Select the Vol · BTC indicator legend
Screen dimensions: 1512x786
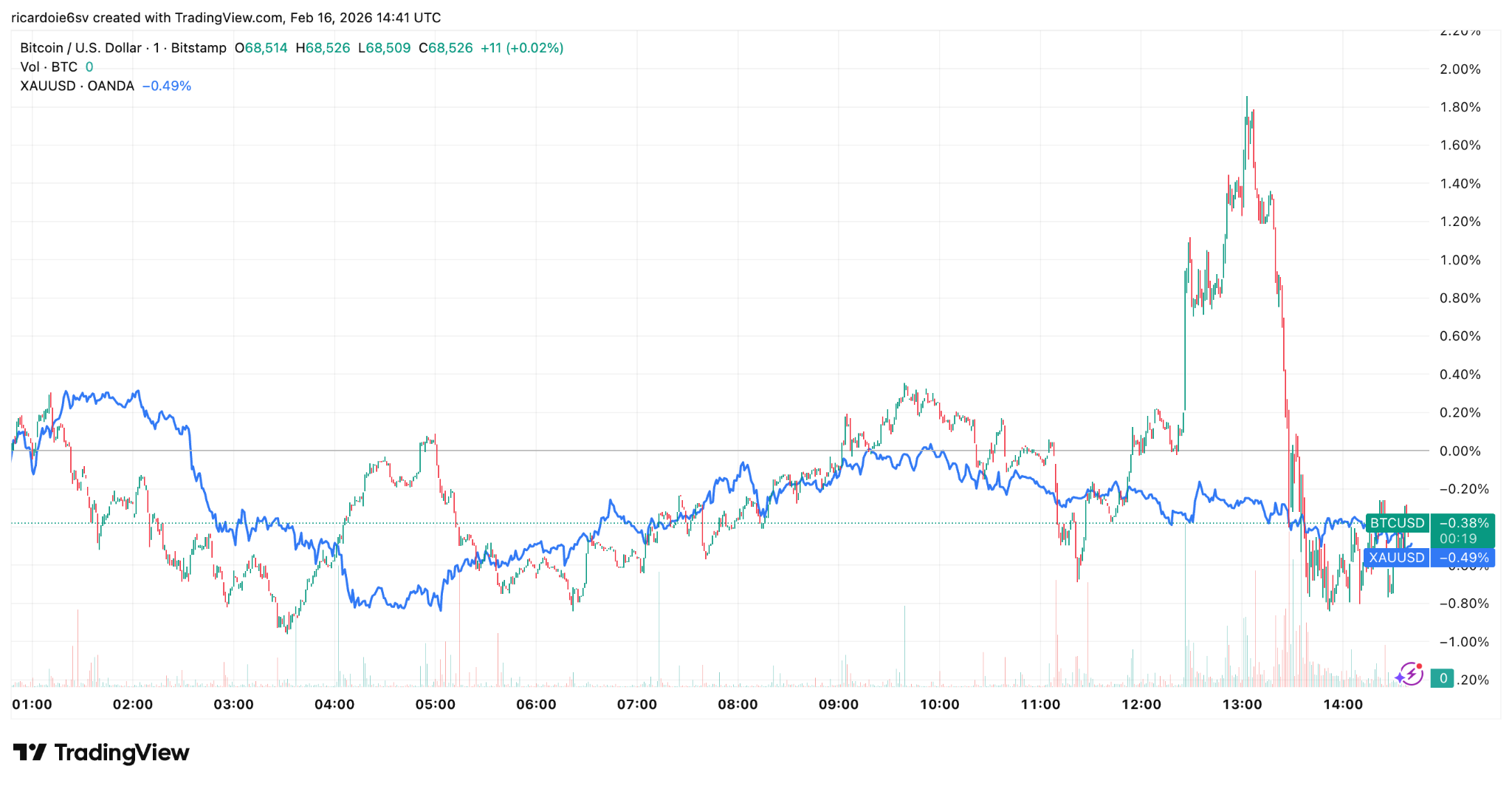[x=49, y=67]
